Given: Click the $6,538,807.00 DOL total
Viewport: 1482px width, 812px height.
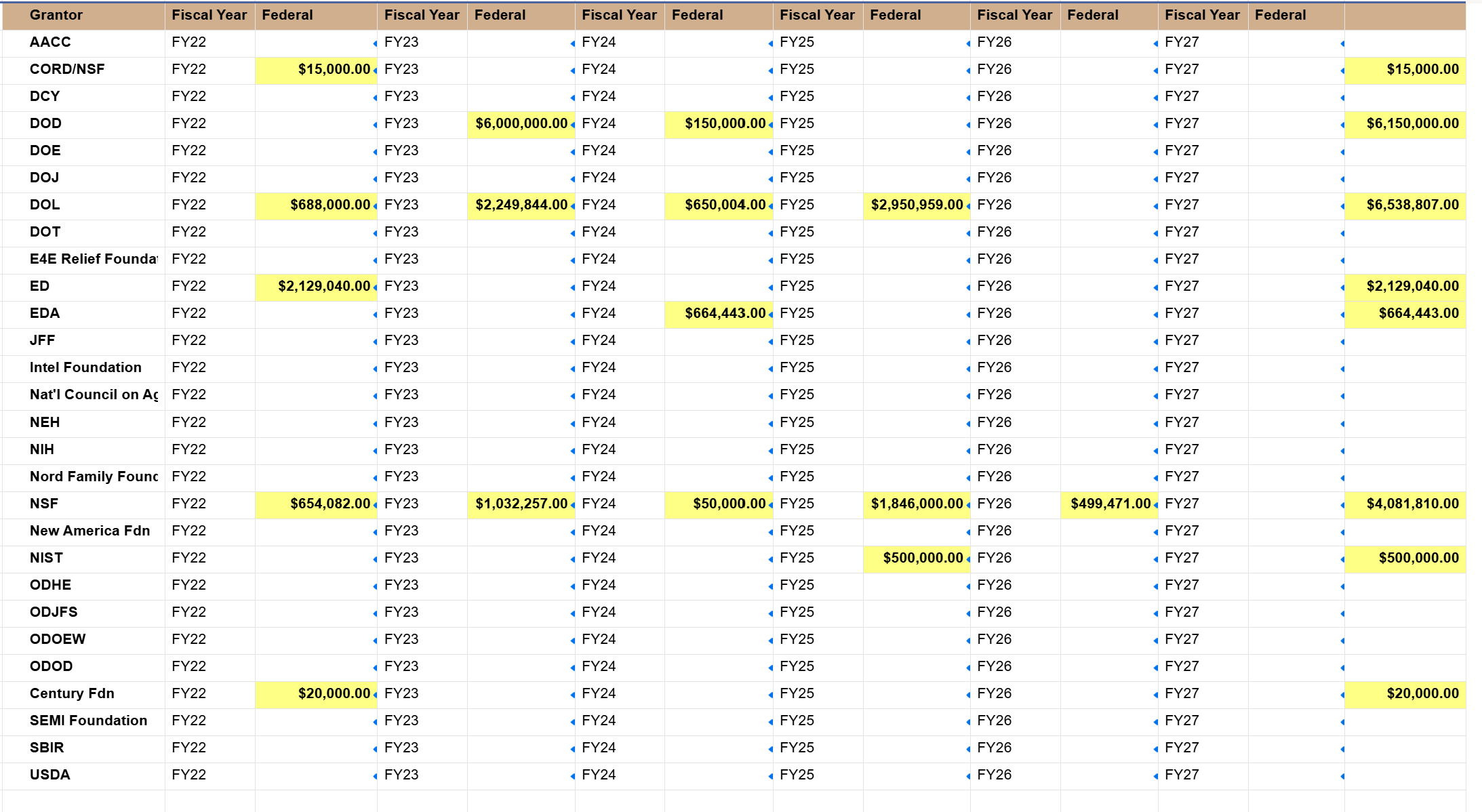Looking at the screenshot, I should [1405, 205].
